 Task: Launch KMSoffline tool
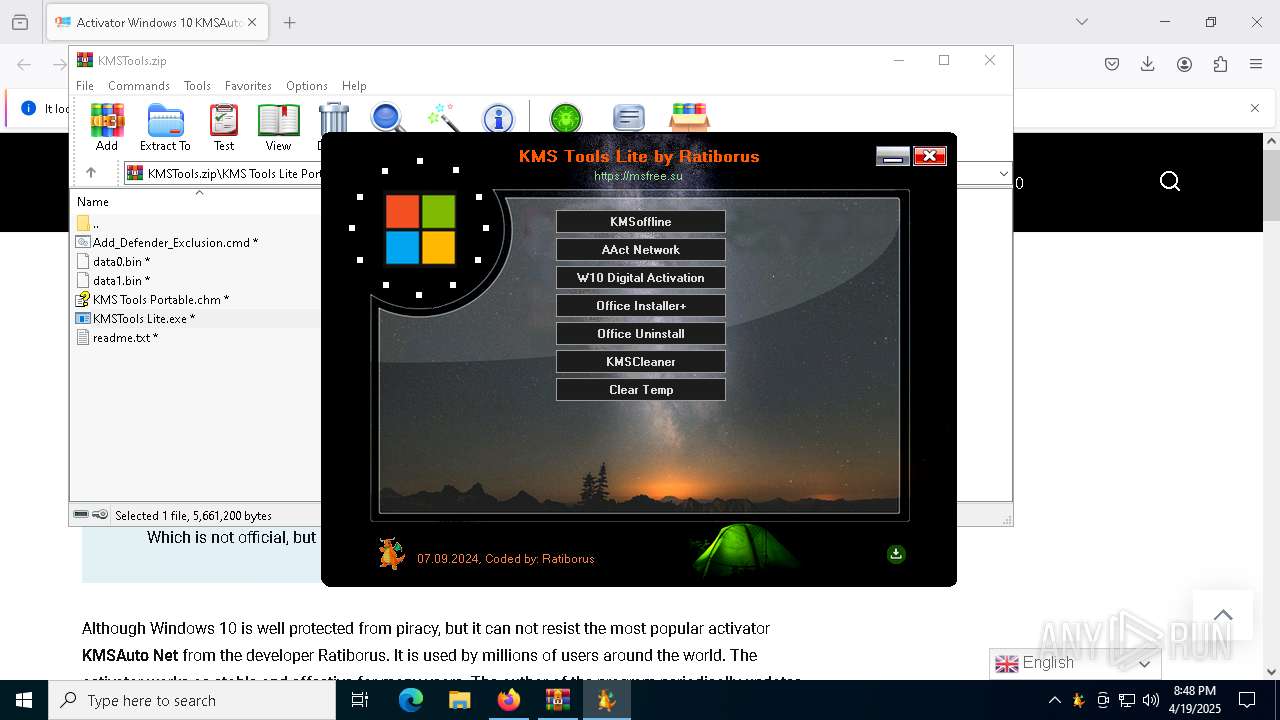point(641,222)
